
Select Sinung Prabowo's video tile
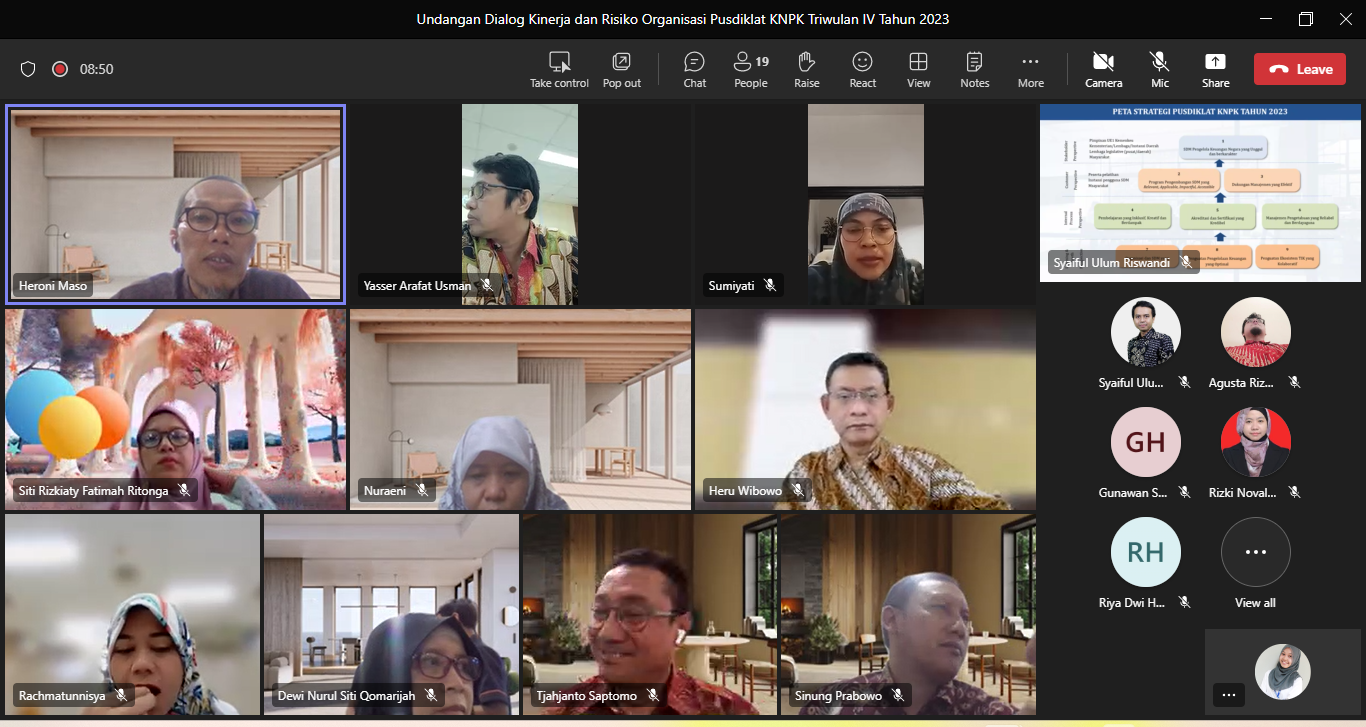(908, 614)
